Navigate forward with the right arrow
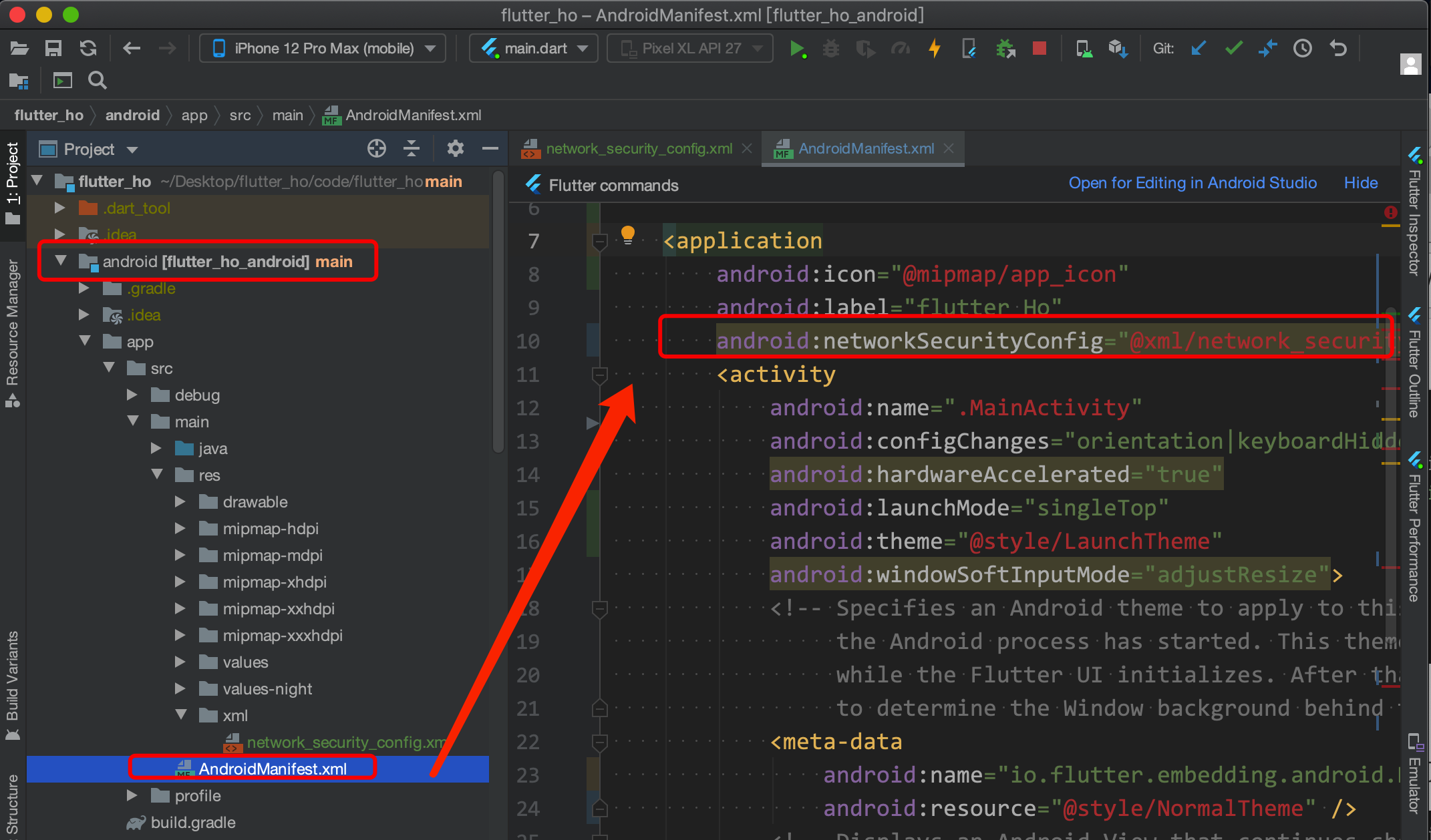 coord(167,48)
